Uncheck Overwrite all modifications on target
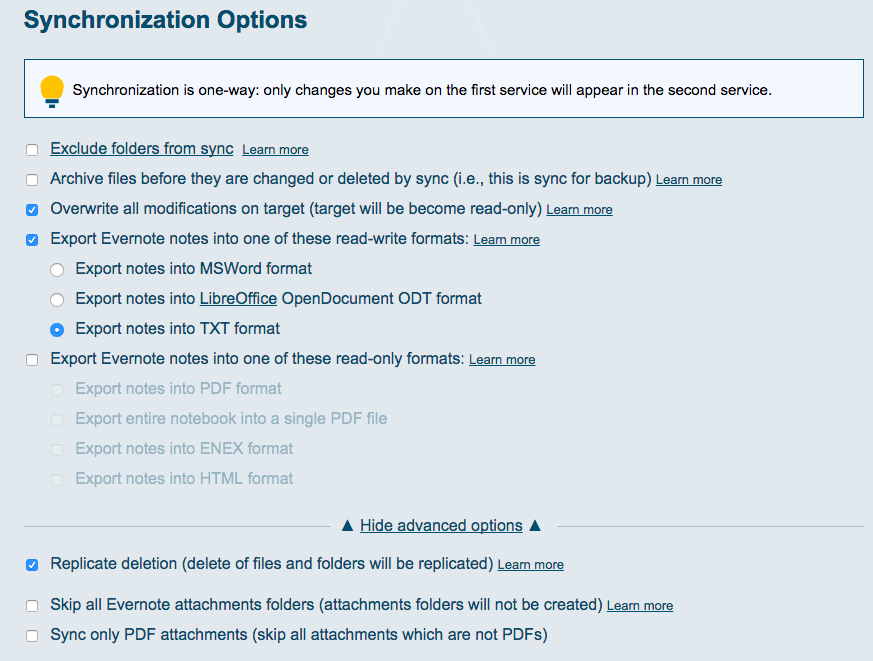Screen dimensions: 873x661 pos(32,210)
